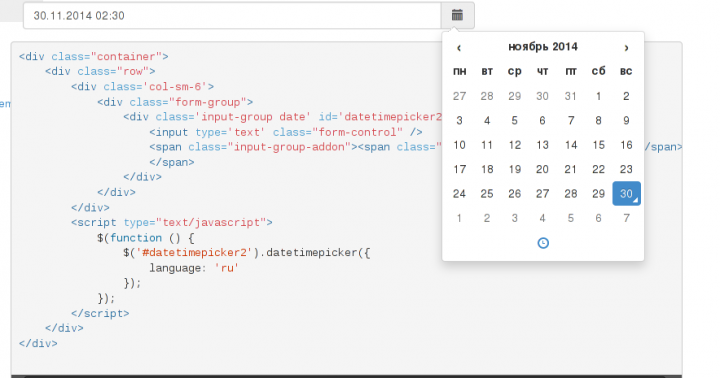The width and height of the screenshot is (720, 378).
Task: Select selected day 30 of November
Action: coord(626,193)
